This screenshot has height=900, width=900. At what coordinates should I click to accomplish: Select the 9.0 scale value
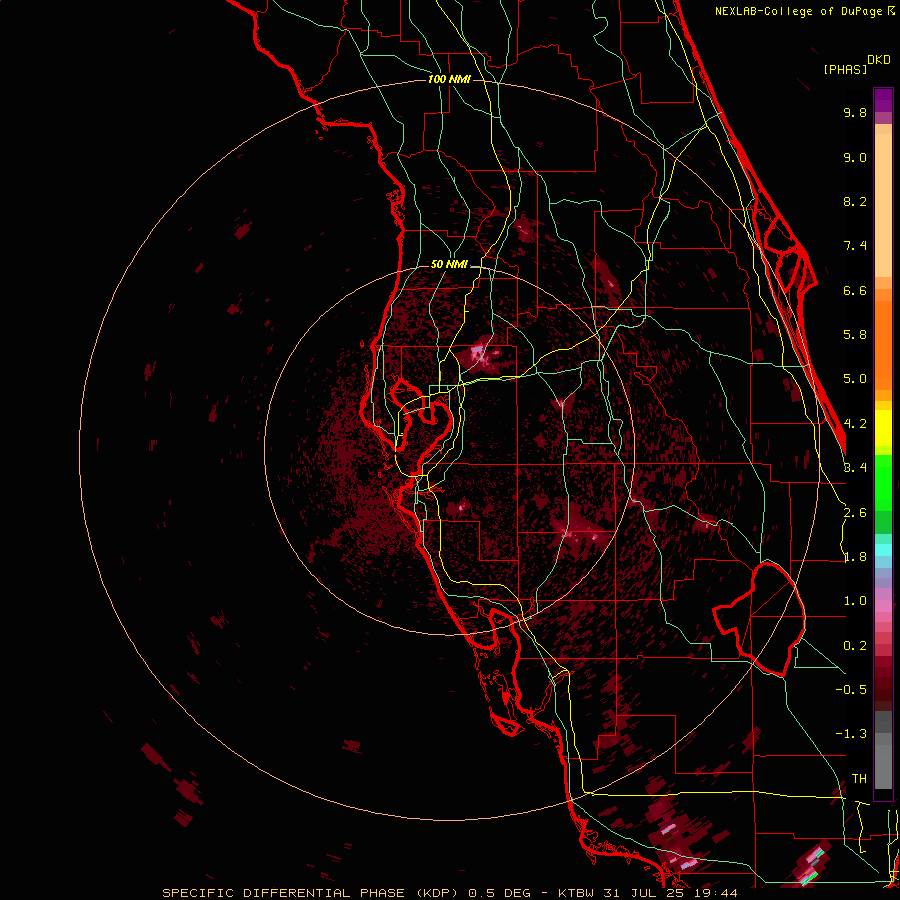click(x=855, y=157)
